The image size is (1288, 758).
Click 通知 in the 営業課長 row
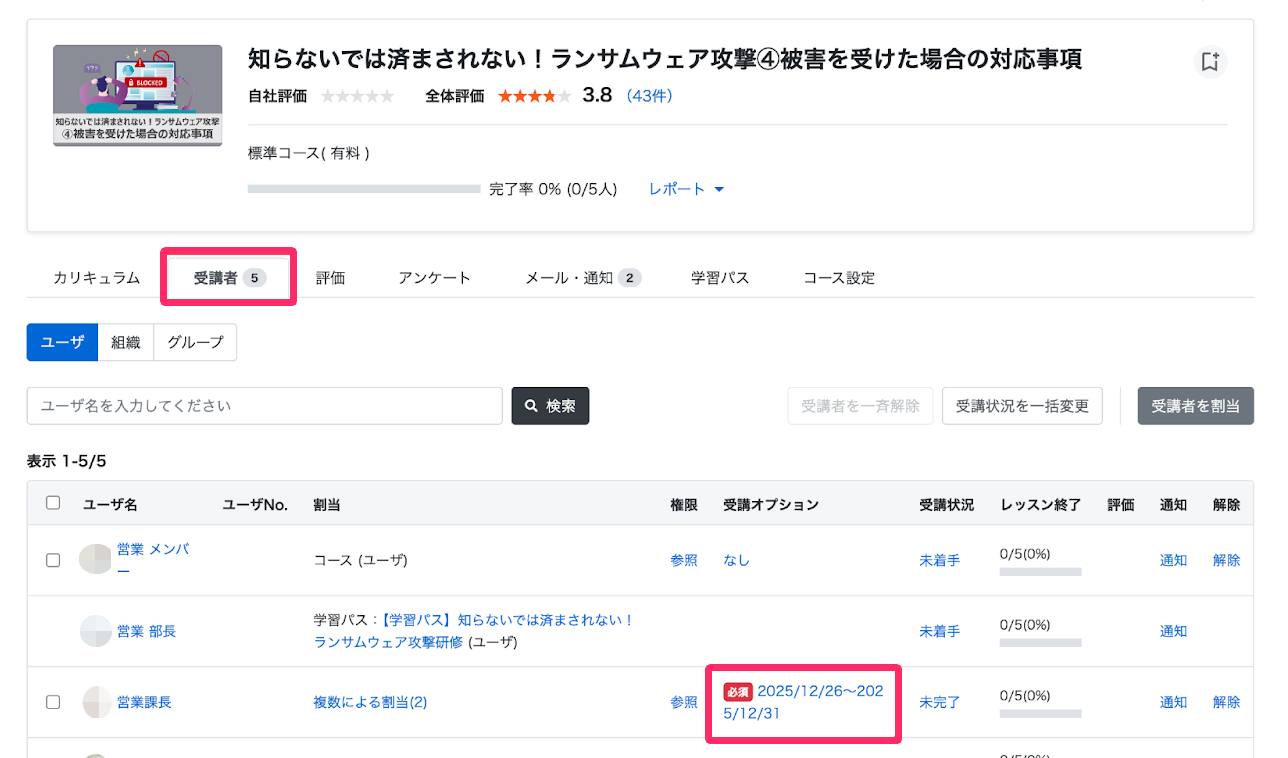click(x=1173, y=702)
